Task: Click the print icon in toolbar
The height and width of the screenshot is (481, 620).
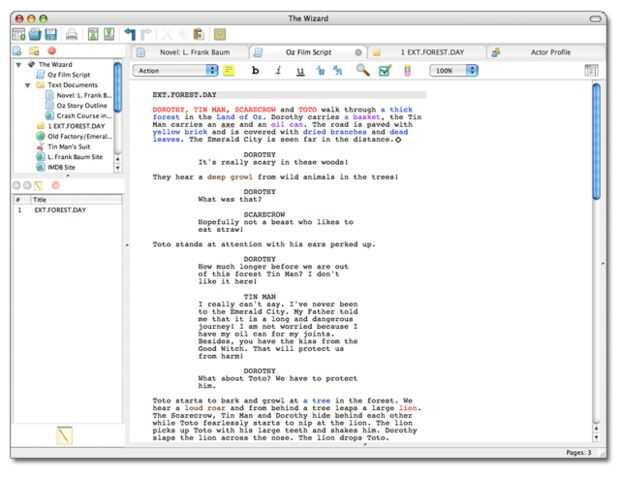Action: click(x=72, y=34)
